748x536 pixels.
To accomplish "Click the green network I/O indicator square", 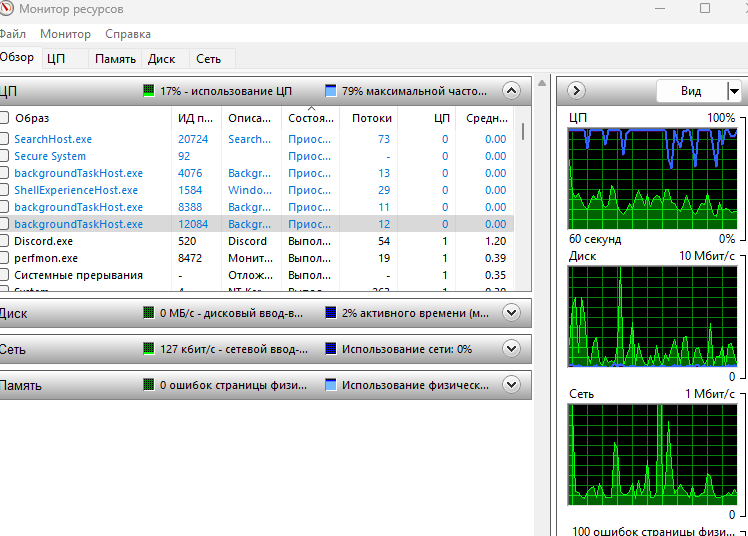I will (x=149, y=349).
